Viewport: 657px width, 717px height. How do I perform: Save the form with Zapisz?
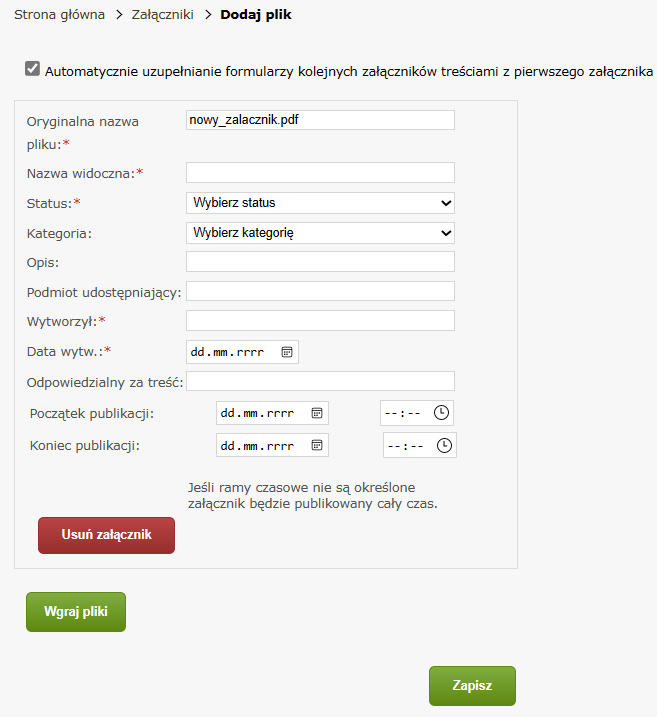coord(472,686)
